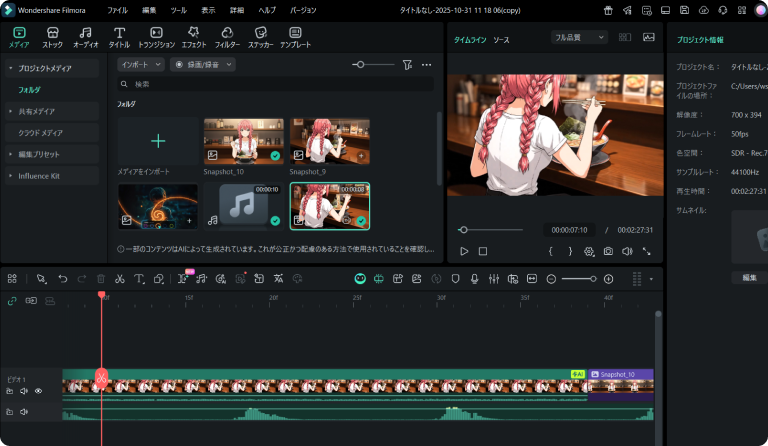This screenshot has height=446, width=768.
Task: Toggle the timeline link icon at left
Action: pyautogui.click(x=12, y=300)
